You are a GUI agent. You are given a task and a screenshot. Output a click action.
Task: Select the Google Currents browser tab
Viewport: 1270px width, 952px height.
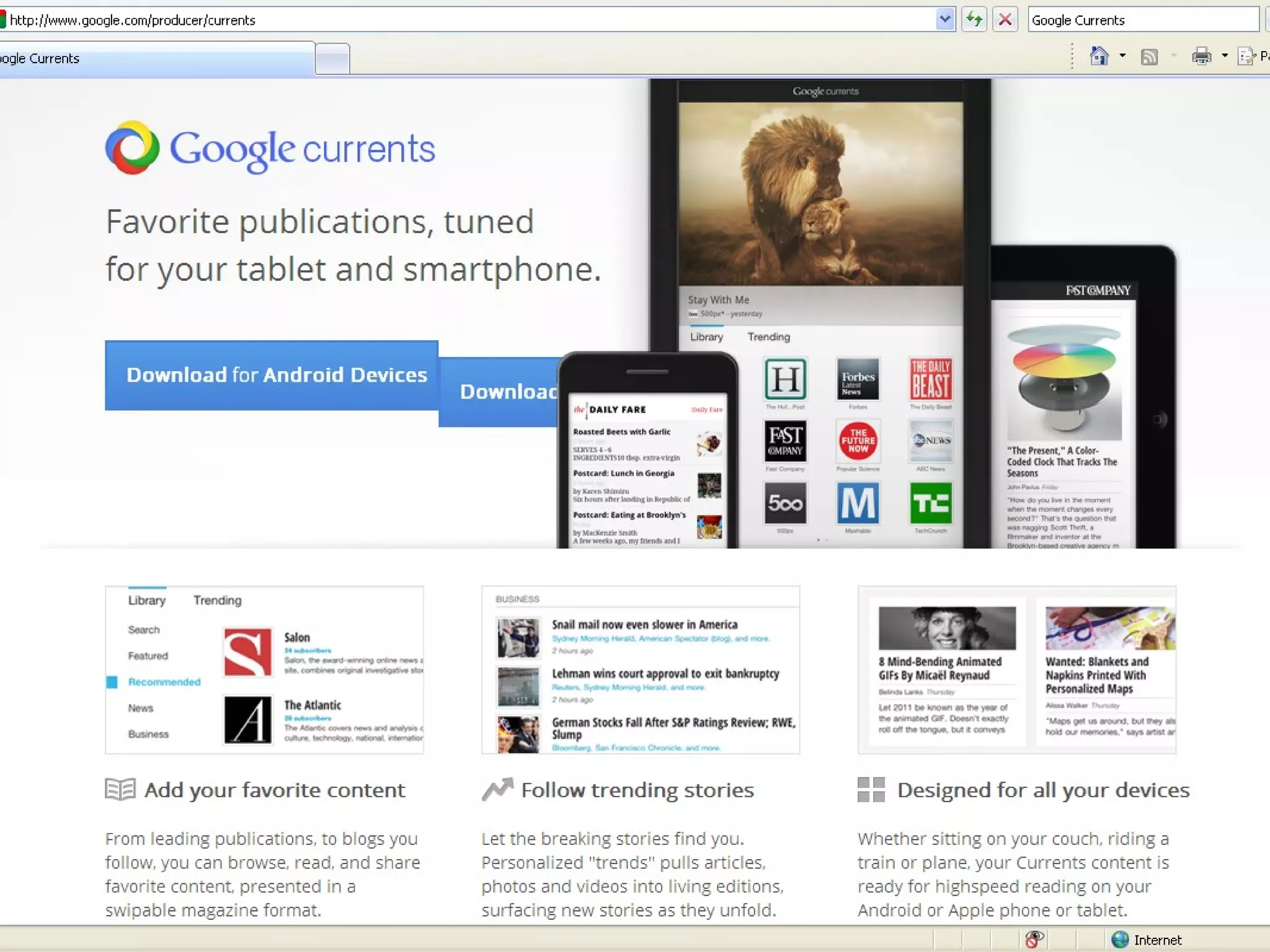coord(155,59)
